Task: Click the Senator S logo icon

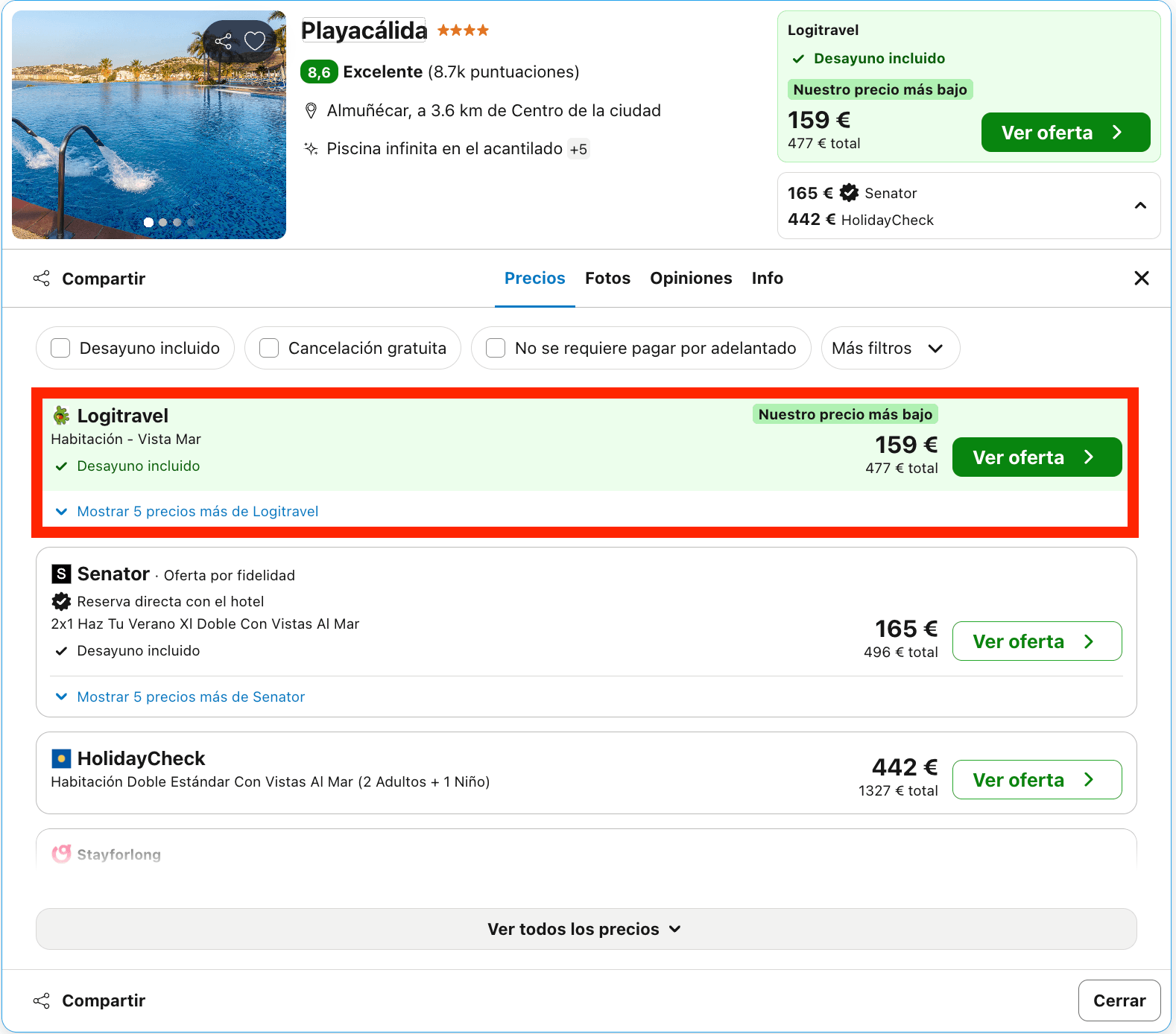Action: point(61,574)
